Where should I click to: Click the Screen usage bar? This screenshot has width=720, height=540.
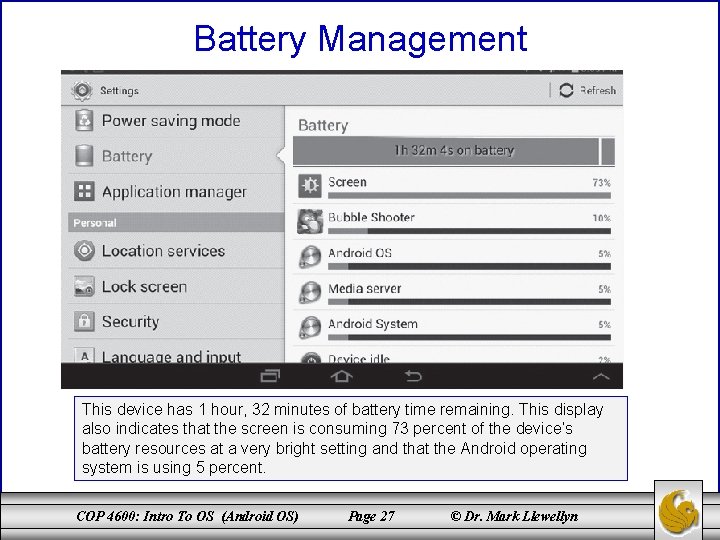(x=469, y=196)
